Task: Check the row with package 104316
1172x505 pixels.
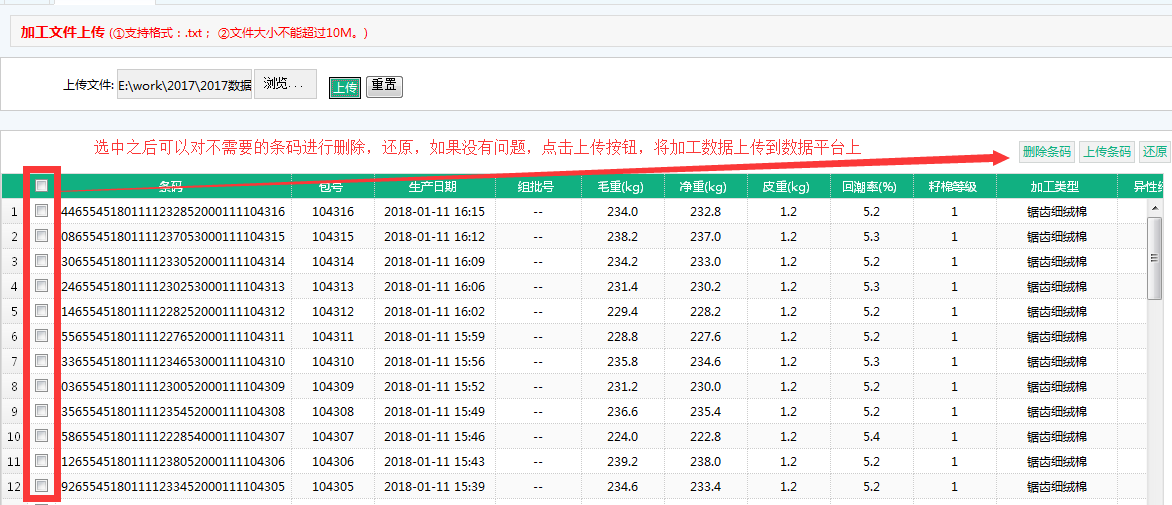Action: [x=42, y=211]
